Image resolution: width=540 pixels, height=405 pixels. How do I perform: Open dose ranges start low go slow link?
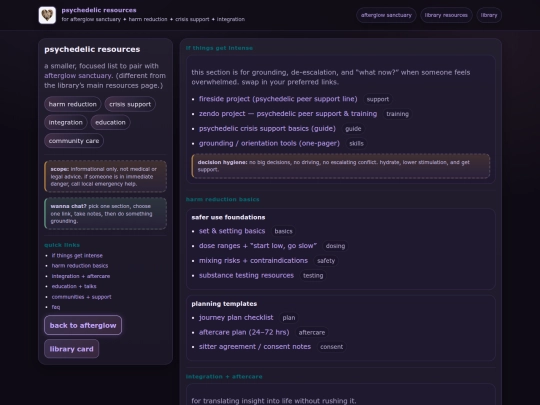[x=258, y=246]
